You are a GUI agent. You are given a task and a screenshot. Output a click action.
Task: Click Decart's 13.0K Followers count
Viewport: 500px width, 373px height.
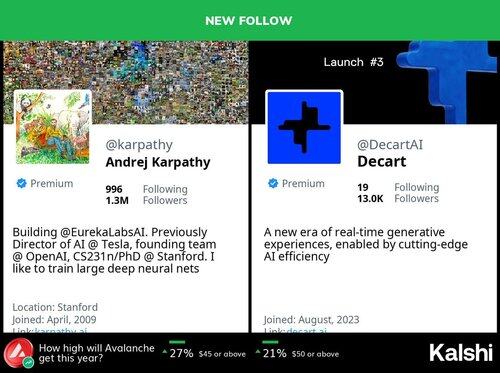tap(398, 199)
